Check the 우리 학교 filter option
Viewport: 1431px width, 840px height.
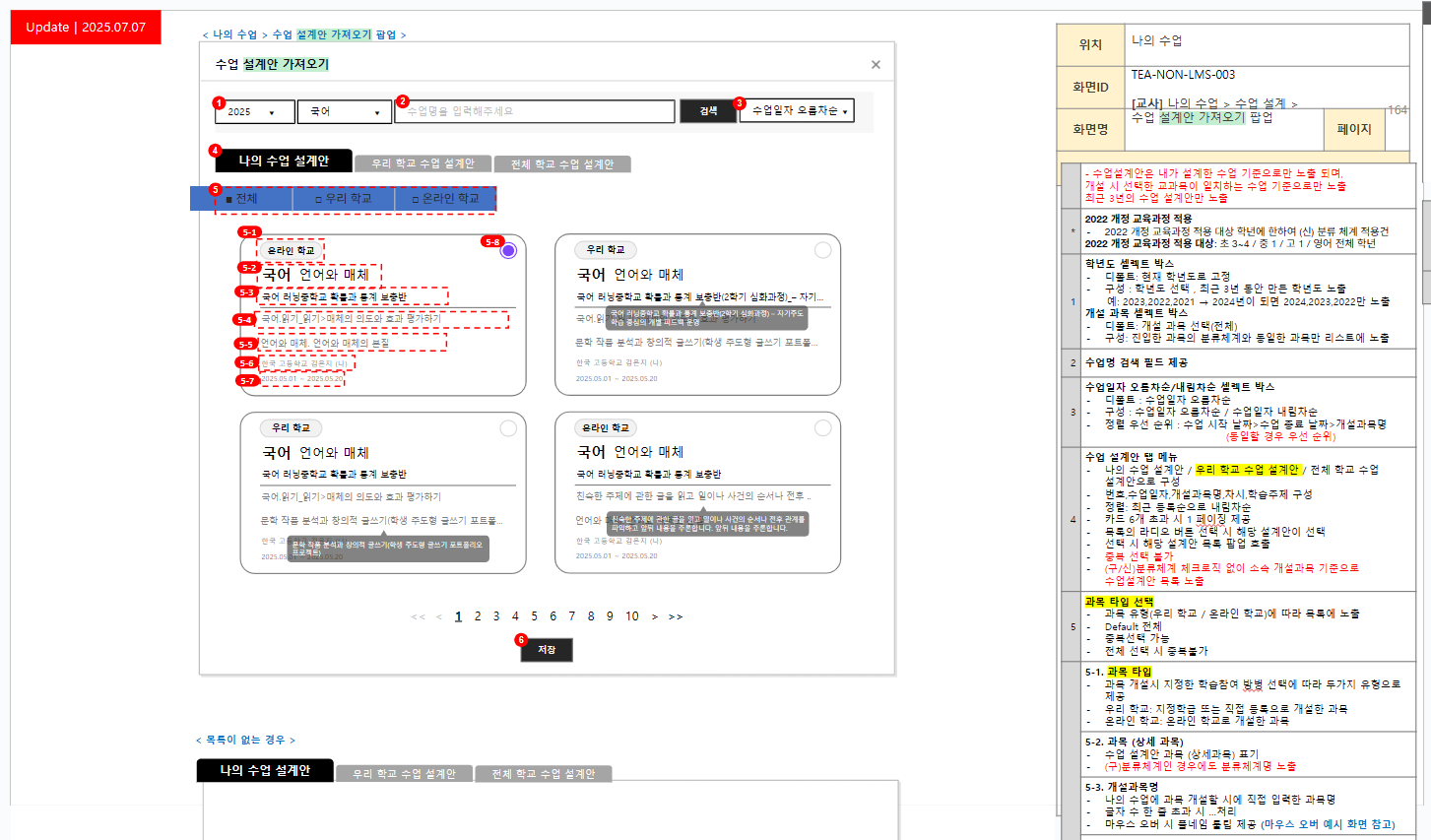click(344, 199)
